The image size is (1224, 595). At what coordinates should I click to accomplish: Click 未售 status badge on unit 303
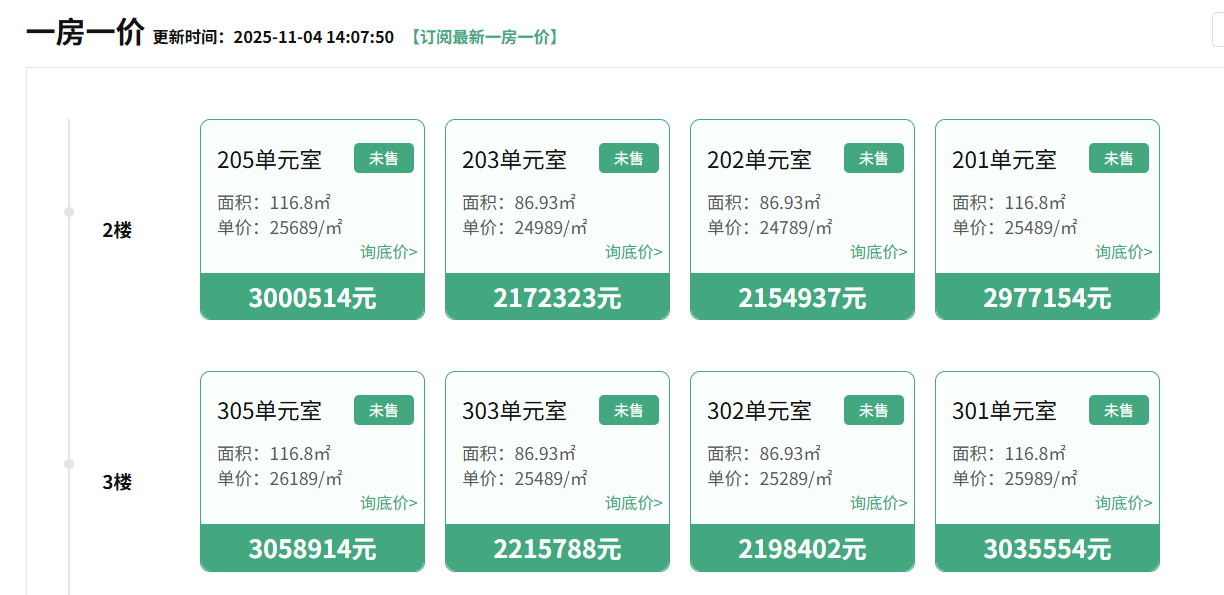(629, 410)
